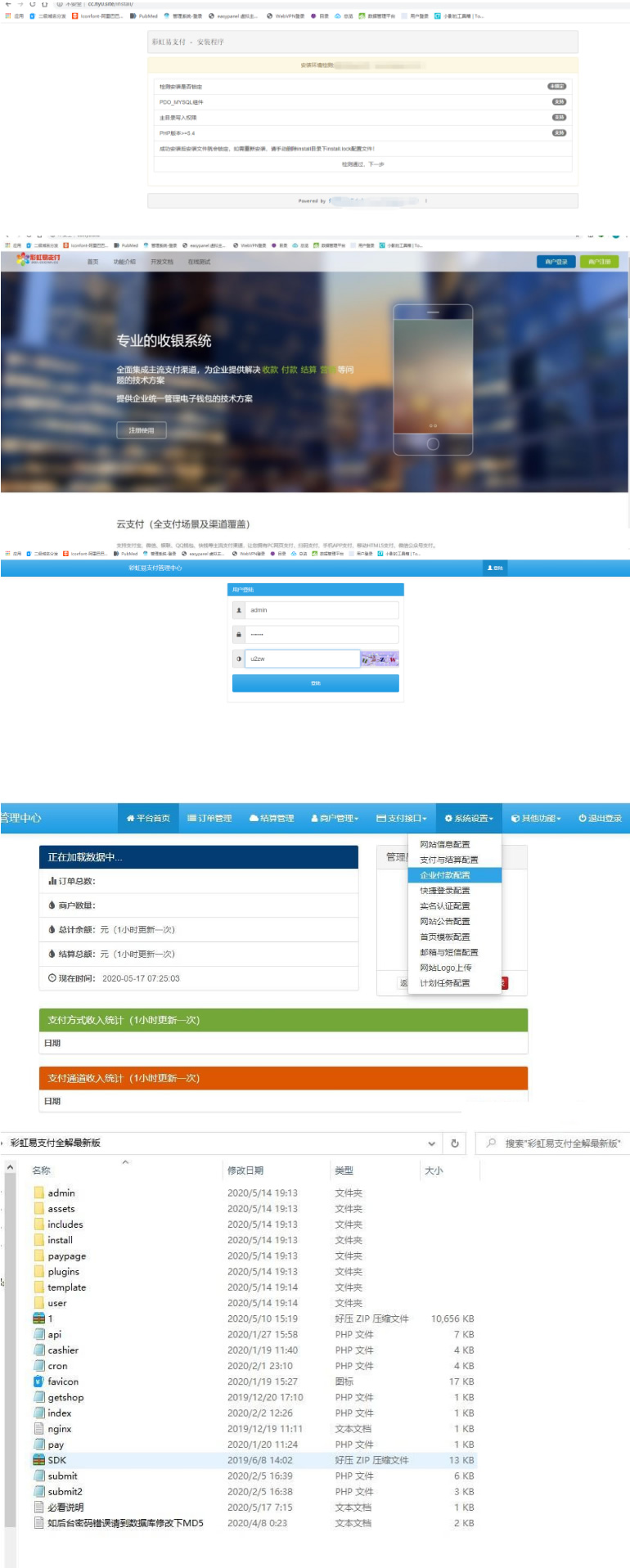The height and width of the screenshot is (1568, 630).
Task: Expand the 其他功能 dropdown menu
Action: point(536,818)
